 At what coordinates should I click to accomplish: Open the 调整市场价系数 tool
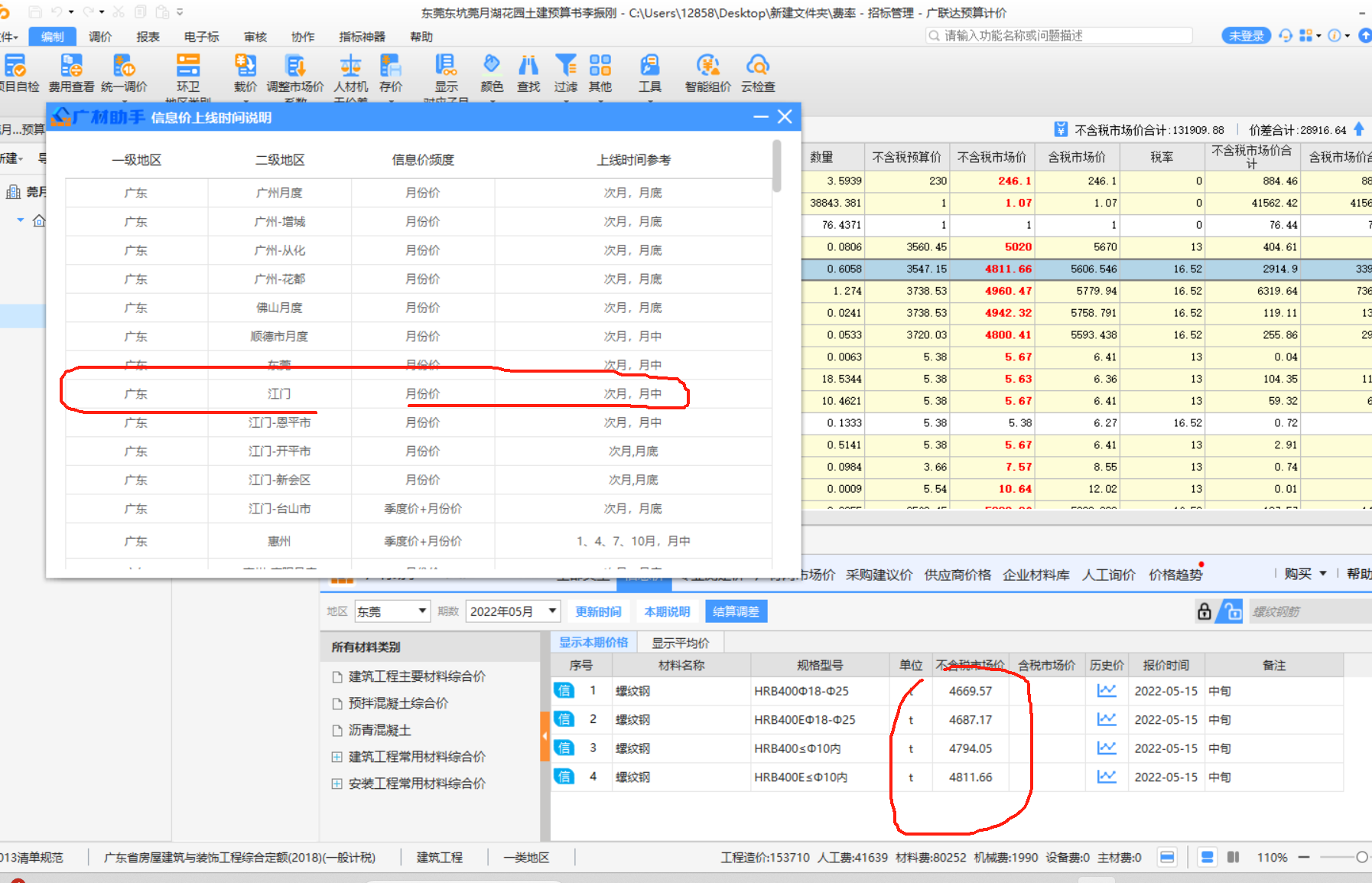pyautogui.click(x=295, y=73)
